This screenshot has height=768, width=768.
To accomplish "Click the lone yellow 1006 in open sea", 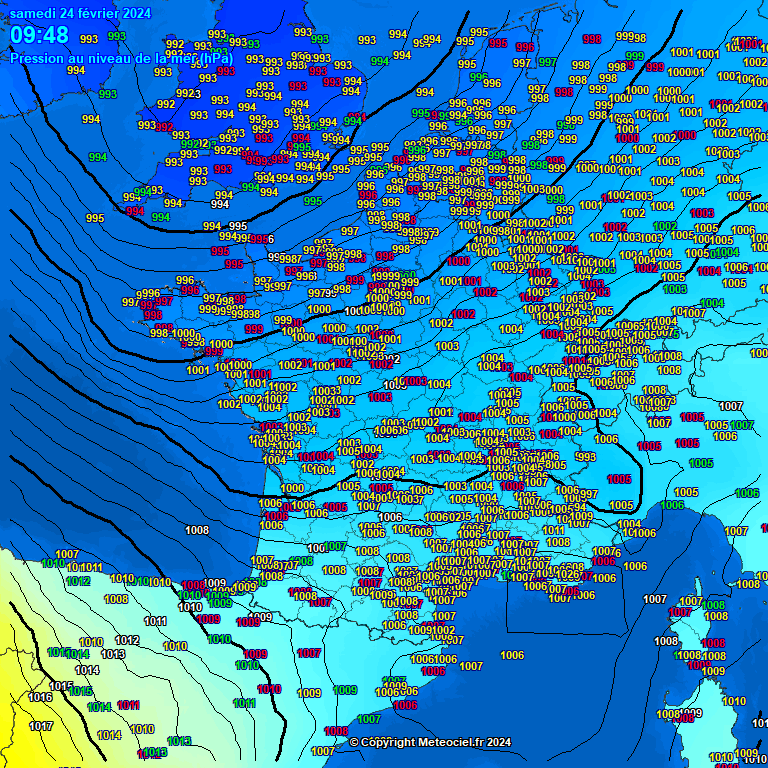I will (x=512, y=655).
